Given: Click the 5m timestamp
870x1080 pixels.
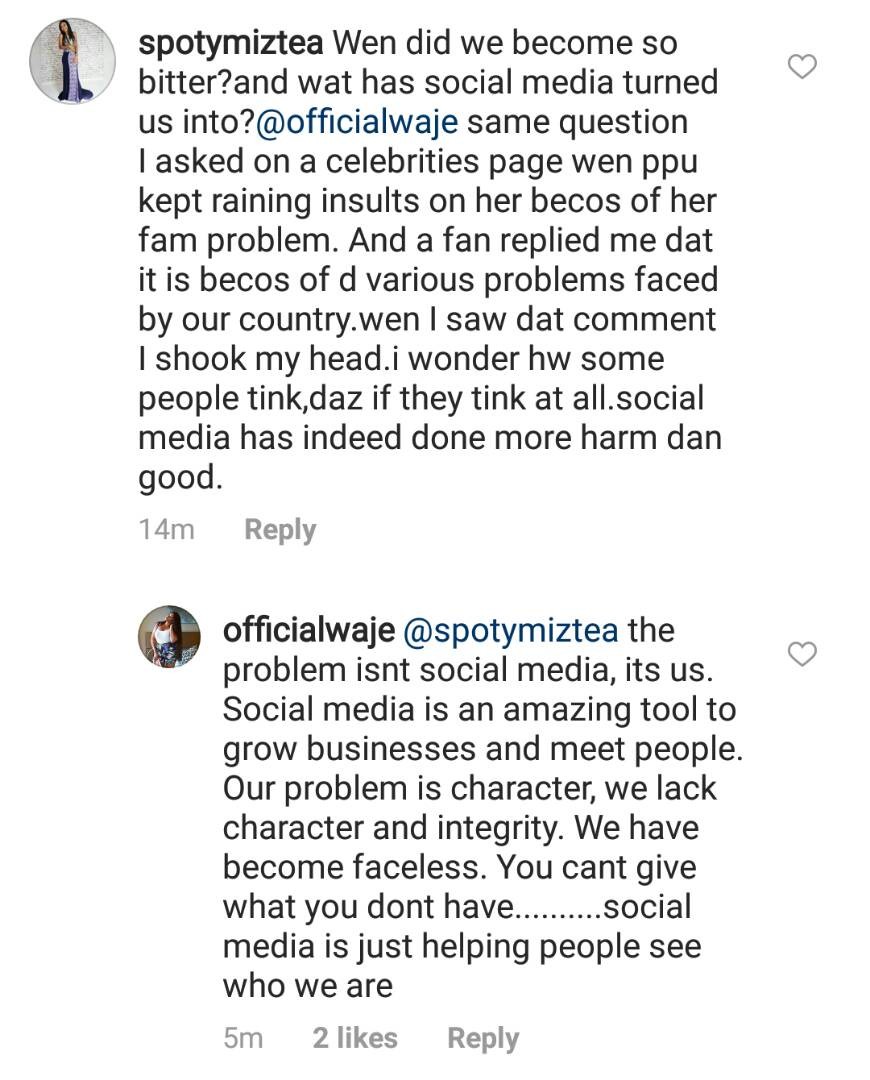Looking at the screenshot, I should point(243,1038).
